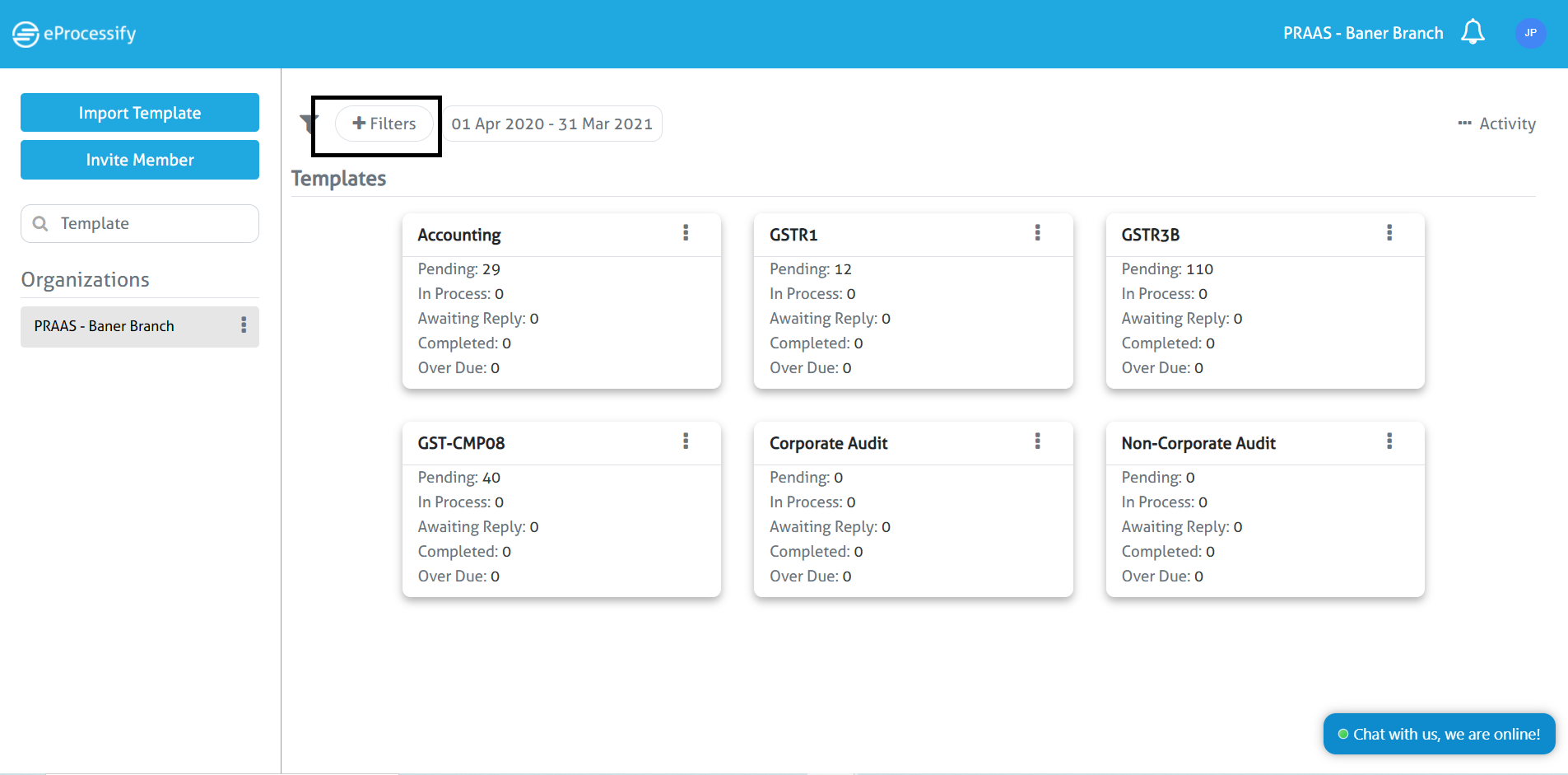Image resolution: width=1568 pixels, height=775 pixels.
Task: Click GST-CMP08 Over Due: 0
Action: [x=458, y=577]
